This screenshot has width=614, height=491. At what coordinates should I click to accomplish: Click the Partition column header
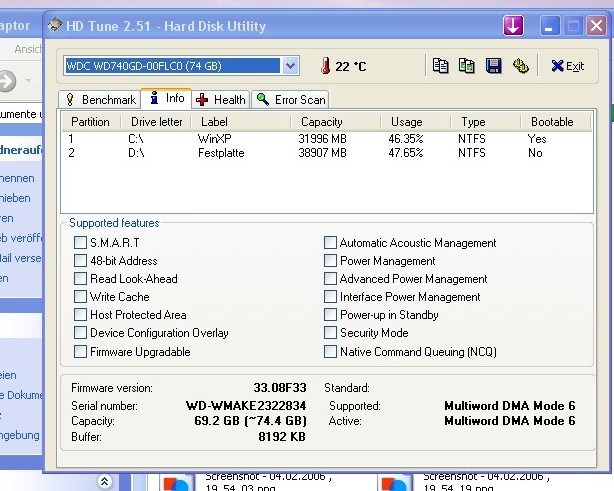91,122
